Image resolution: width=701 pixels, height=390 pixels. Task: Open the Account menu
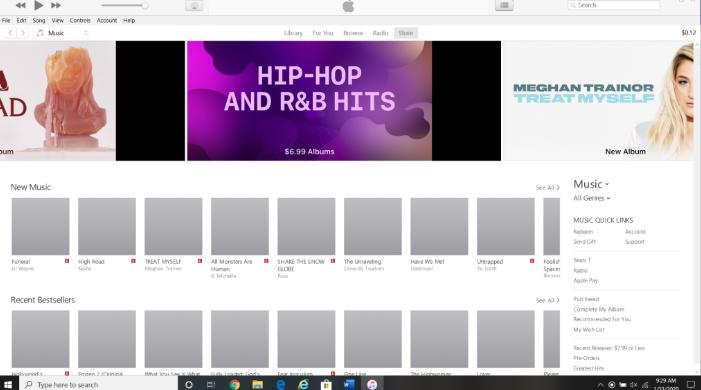[x=107, y=21]
